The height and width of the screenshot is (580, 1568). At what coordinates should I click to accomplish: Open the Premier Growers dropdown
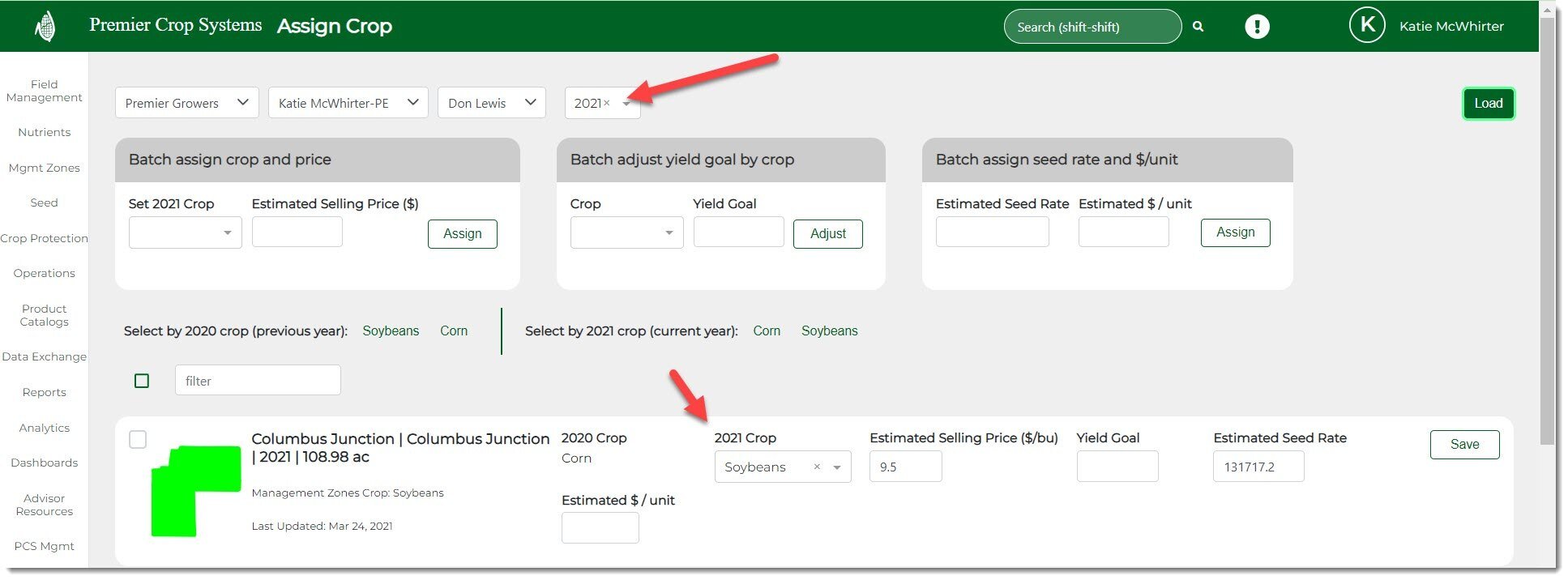[x=186, y=103]
